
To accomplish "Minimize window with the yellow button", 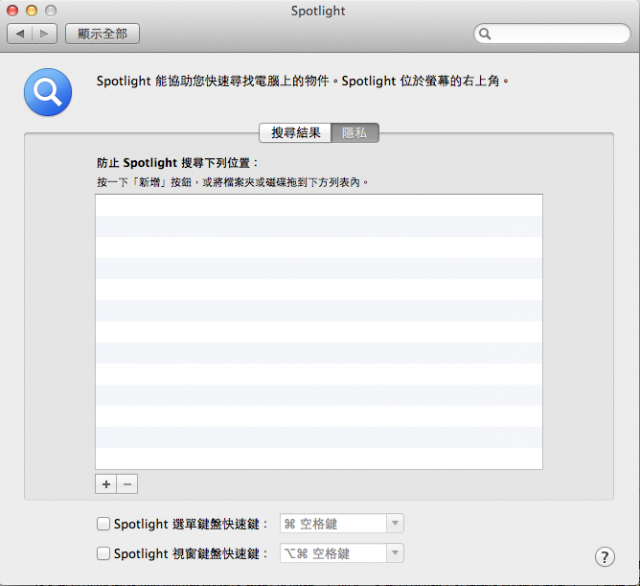I will (x=31, y=10).
